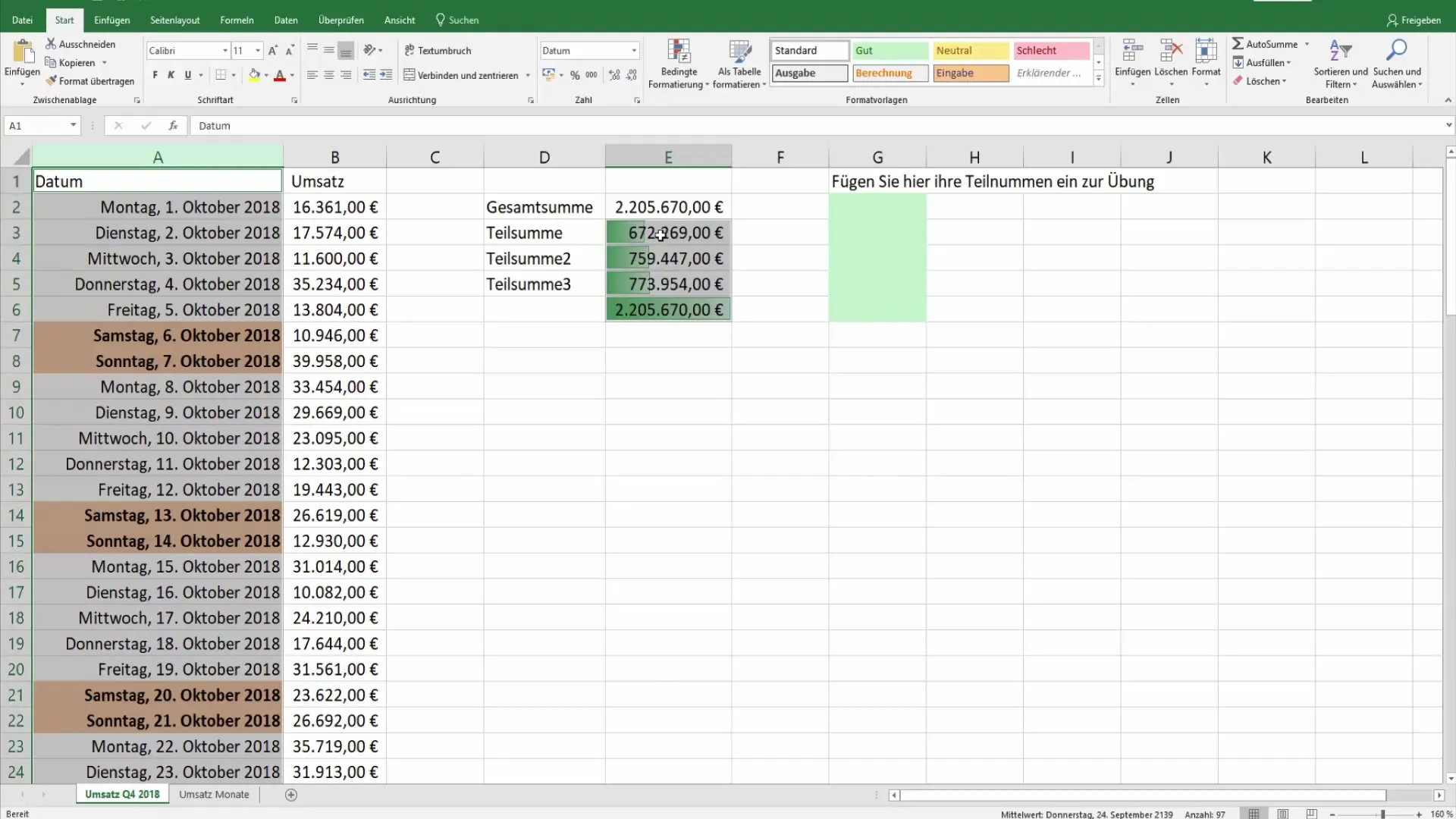Switch to Normal view in status bar
The image size is (1456, 819).
pyautogui.click(x=1254, y=814)
